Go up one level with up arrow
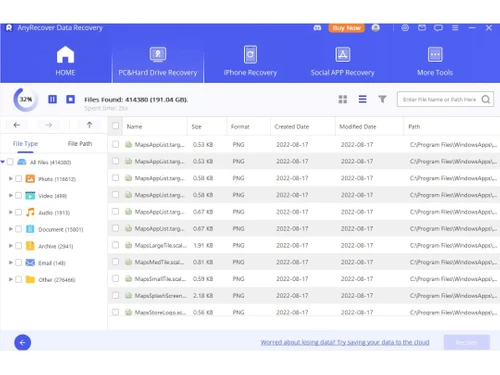This screenshot has width=500, height=375. pyautogui.click(x=89, y=125)
